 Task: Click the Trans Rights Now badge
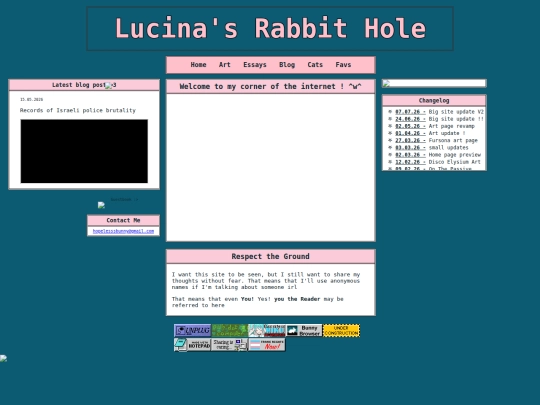point(267,345)
